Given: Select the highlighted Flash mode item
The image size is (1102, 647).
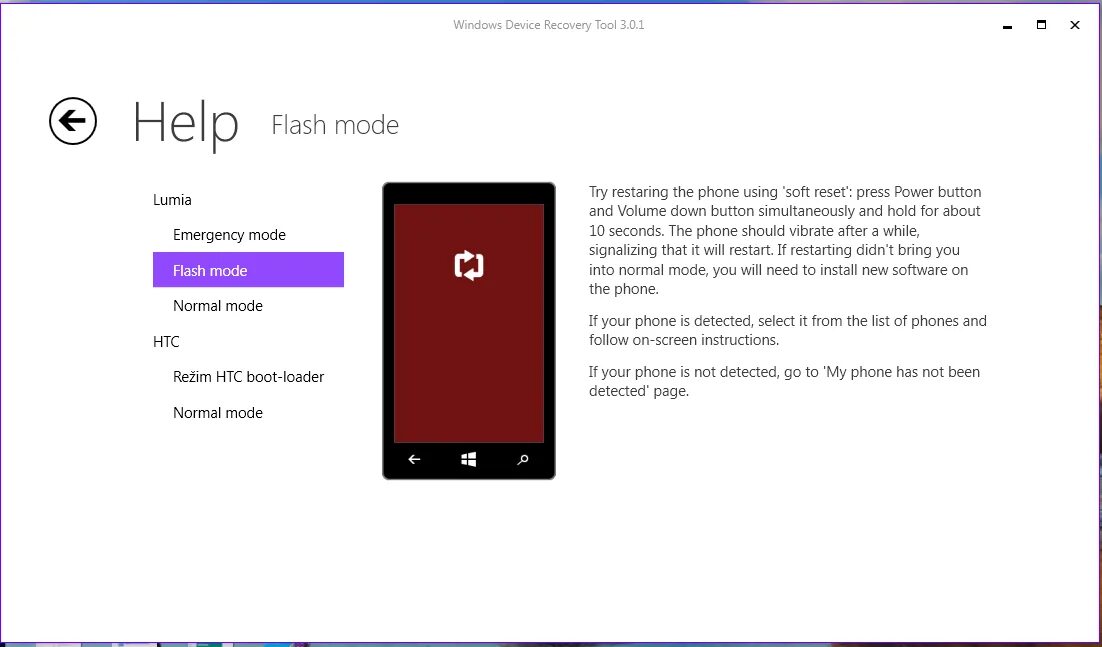Looking at the screenshot, I should (248, 270).
